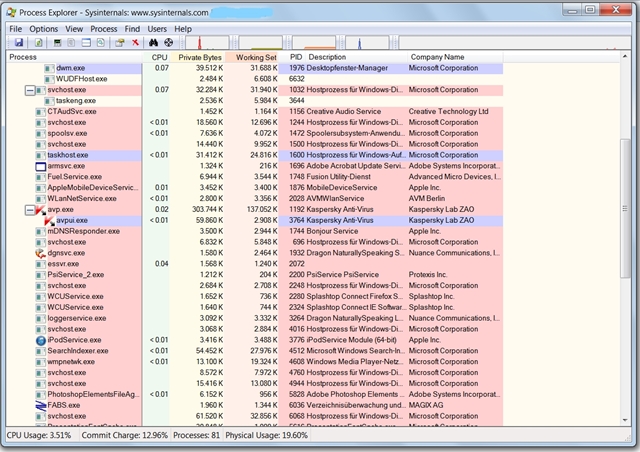Select AppleMobileDeviceServic... process row

tap(255, 188)
